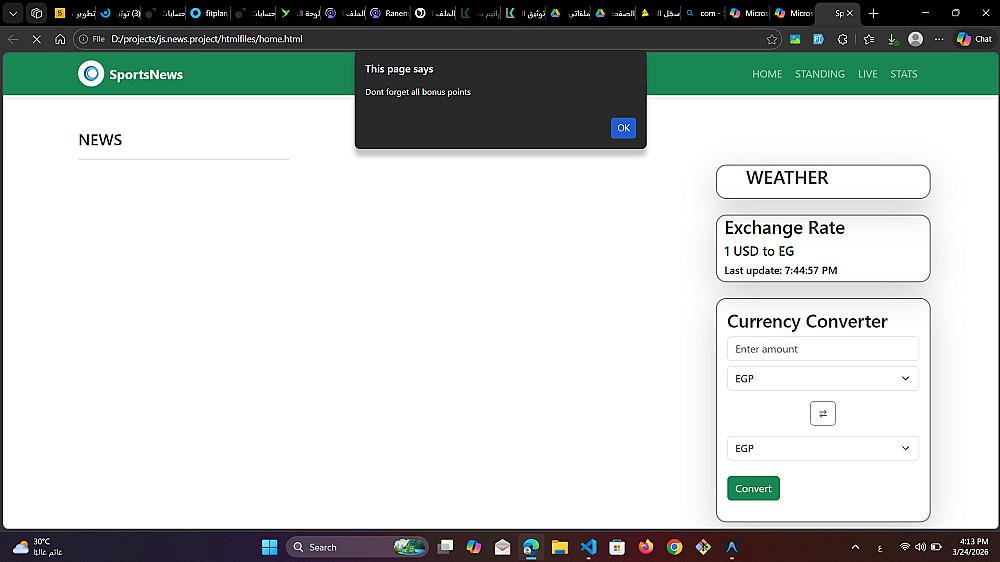Open the browser profile avatar
Image resolution: width=1000 pixels, height=562 pixels.
915,39
